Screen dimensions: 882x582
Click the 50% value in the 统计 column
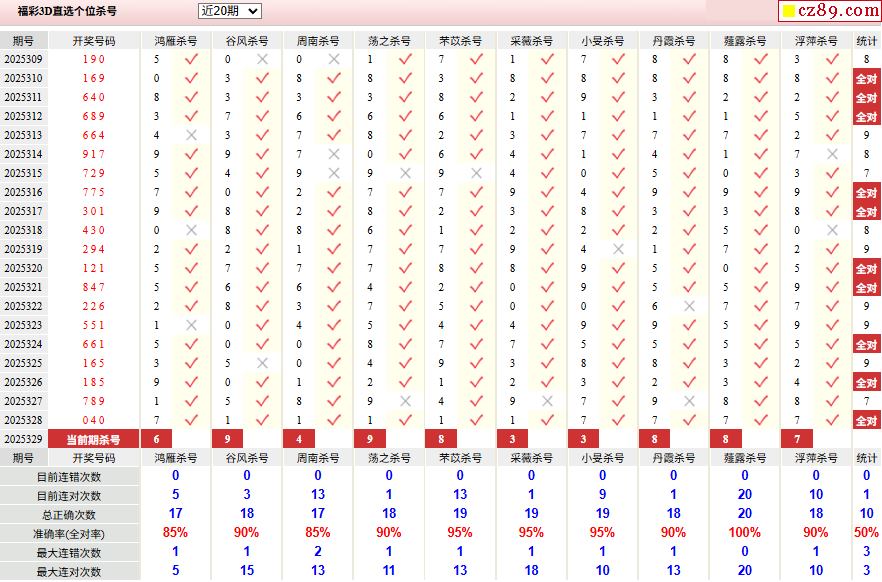coord(866,533)
